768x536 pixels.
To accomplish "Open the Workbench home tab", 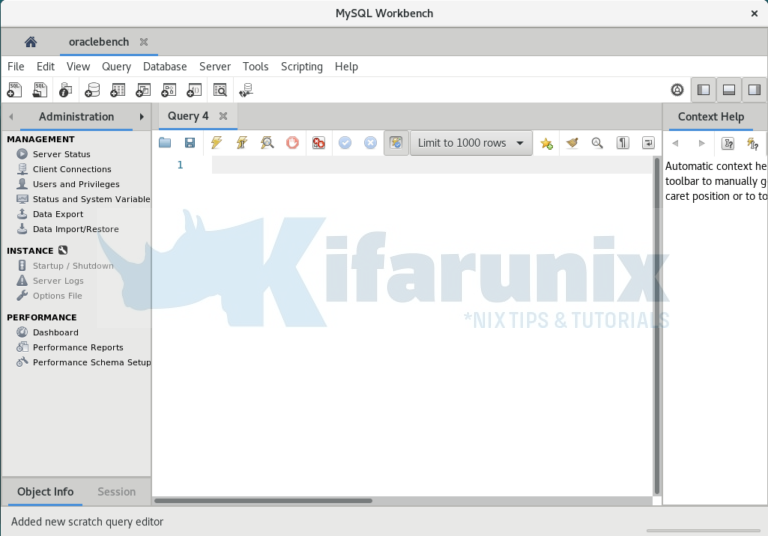I will 30,42.
